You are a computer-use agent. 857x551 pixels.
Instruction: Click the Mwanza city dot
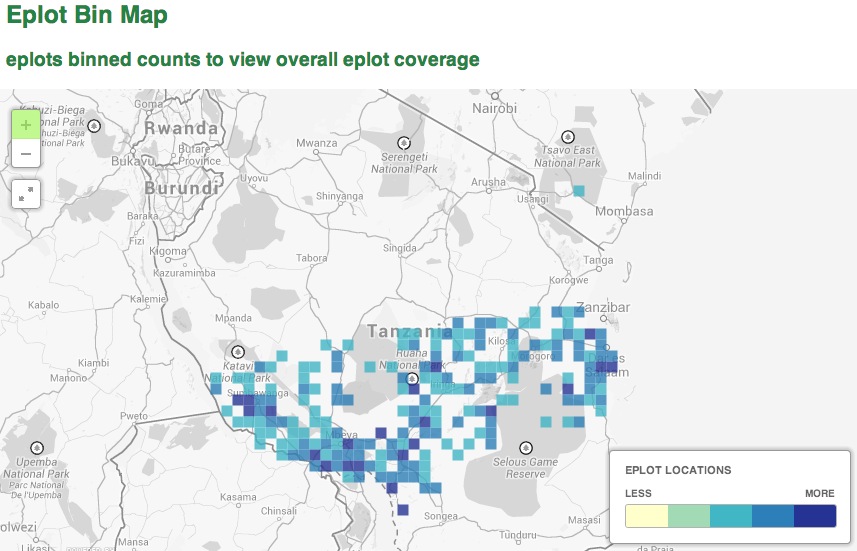(x=316, y=152)
